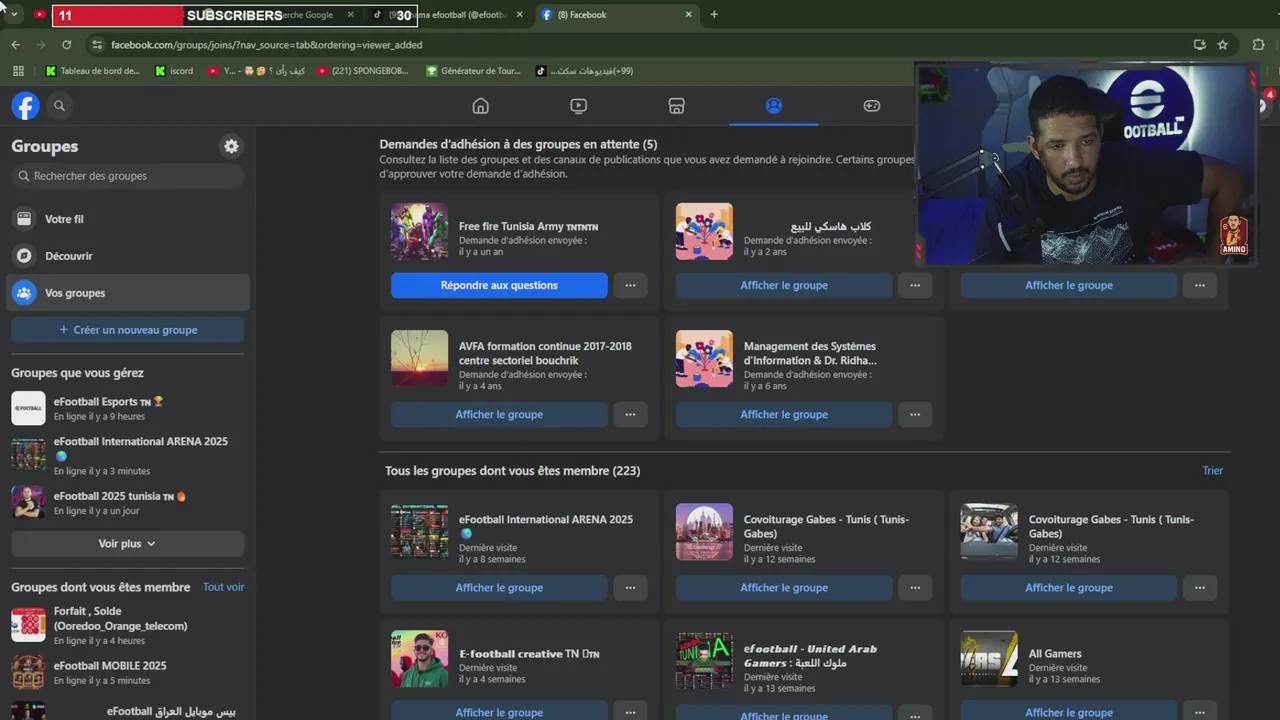Open Tableau de bord bookmark
This screenshot has height=720, width=1280.
(92, 71)
